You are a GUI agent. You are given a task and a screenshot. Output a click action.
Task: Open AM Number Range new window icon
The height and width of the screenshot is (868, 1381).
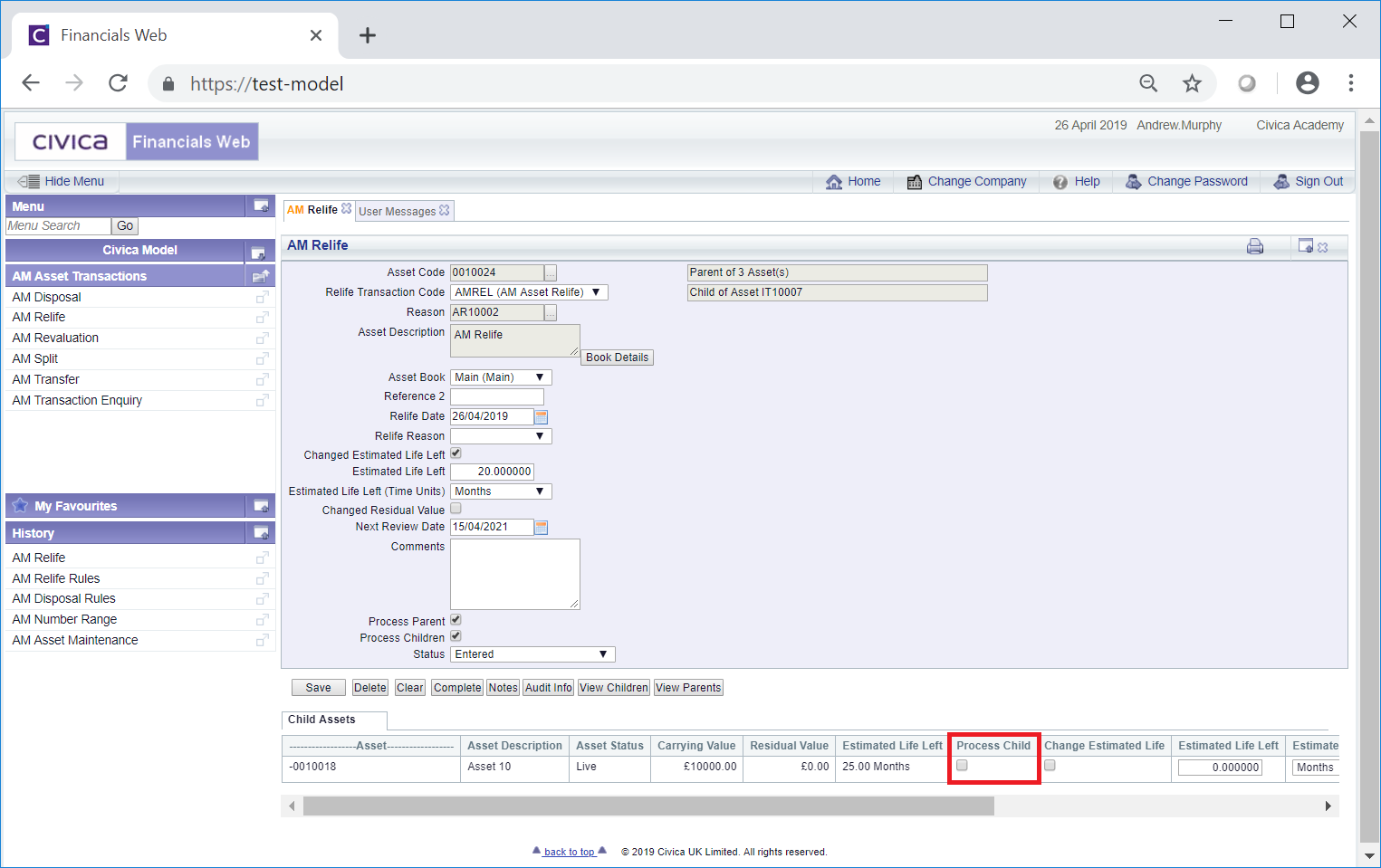point(263,619)
